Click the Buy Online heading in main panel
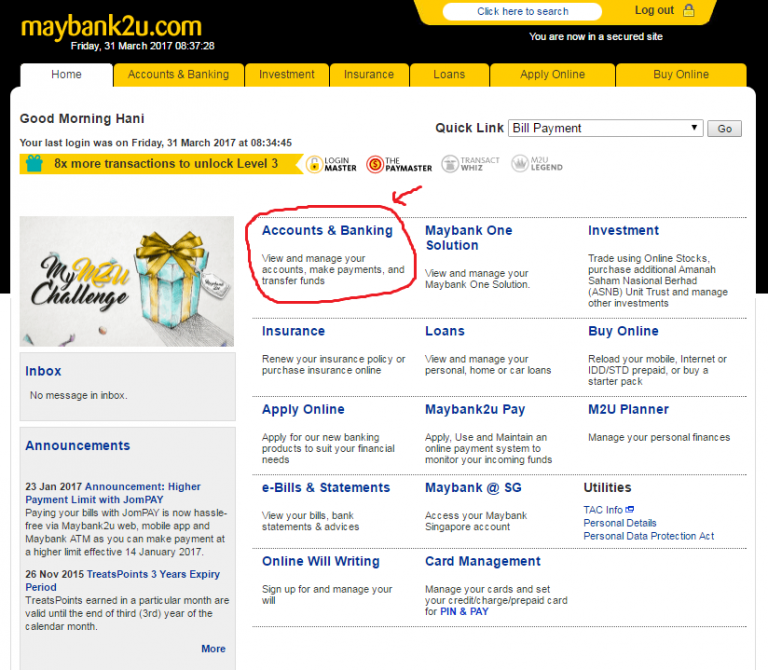 coord(623,332)
